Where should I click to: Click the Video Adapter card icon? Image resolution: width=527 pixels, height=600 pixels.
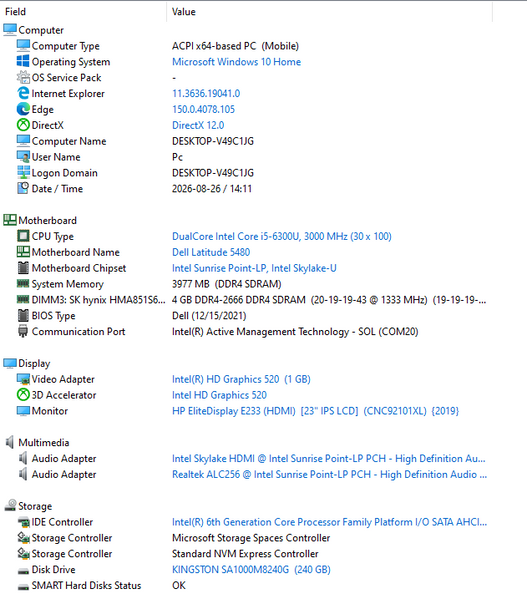pos(23,379)
